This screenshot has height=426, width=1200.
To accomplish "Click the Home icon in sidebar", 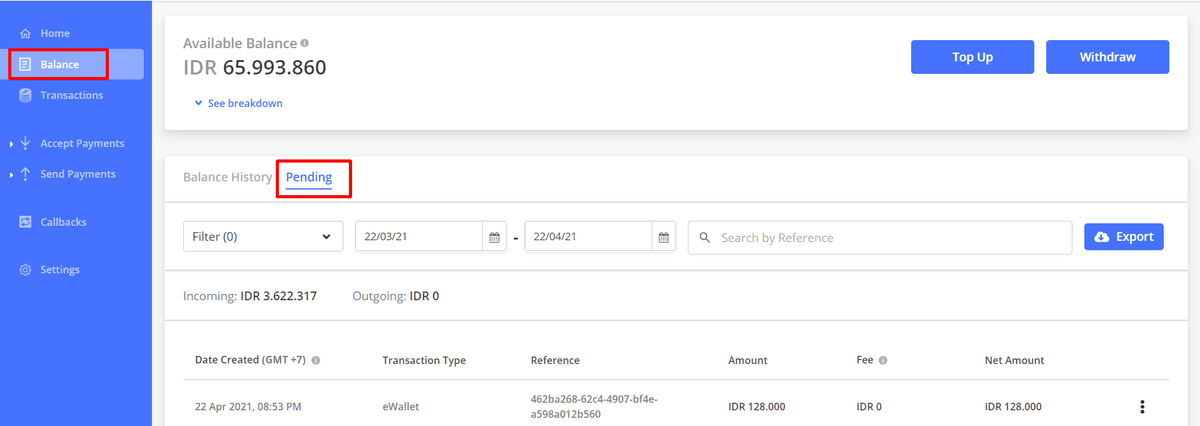I will (26, 34).
